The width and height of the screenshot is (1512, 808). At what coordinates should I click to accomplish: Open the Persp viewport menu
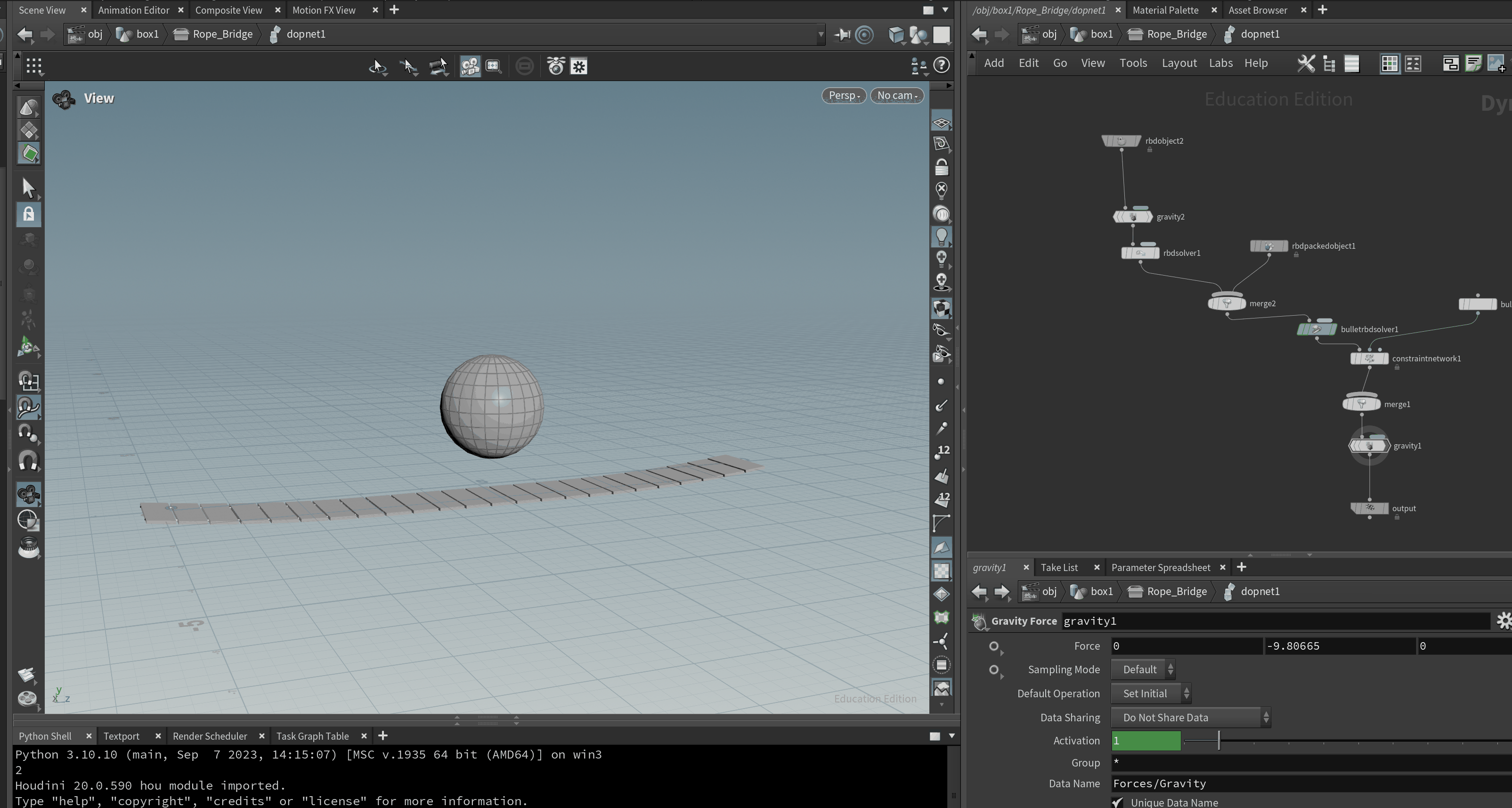point(844,95)
